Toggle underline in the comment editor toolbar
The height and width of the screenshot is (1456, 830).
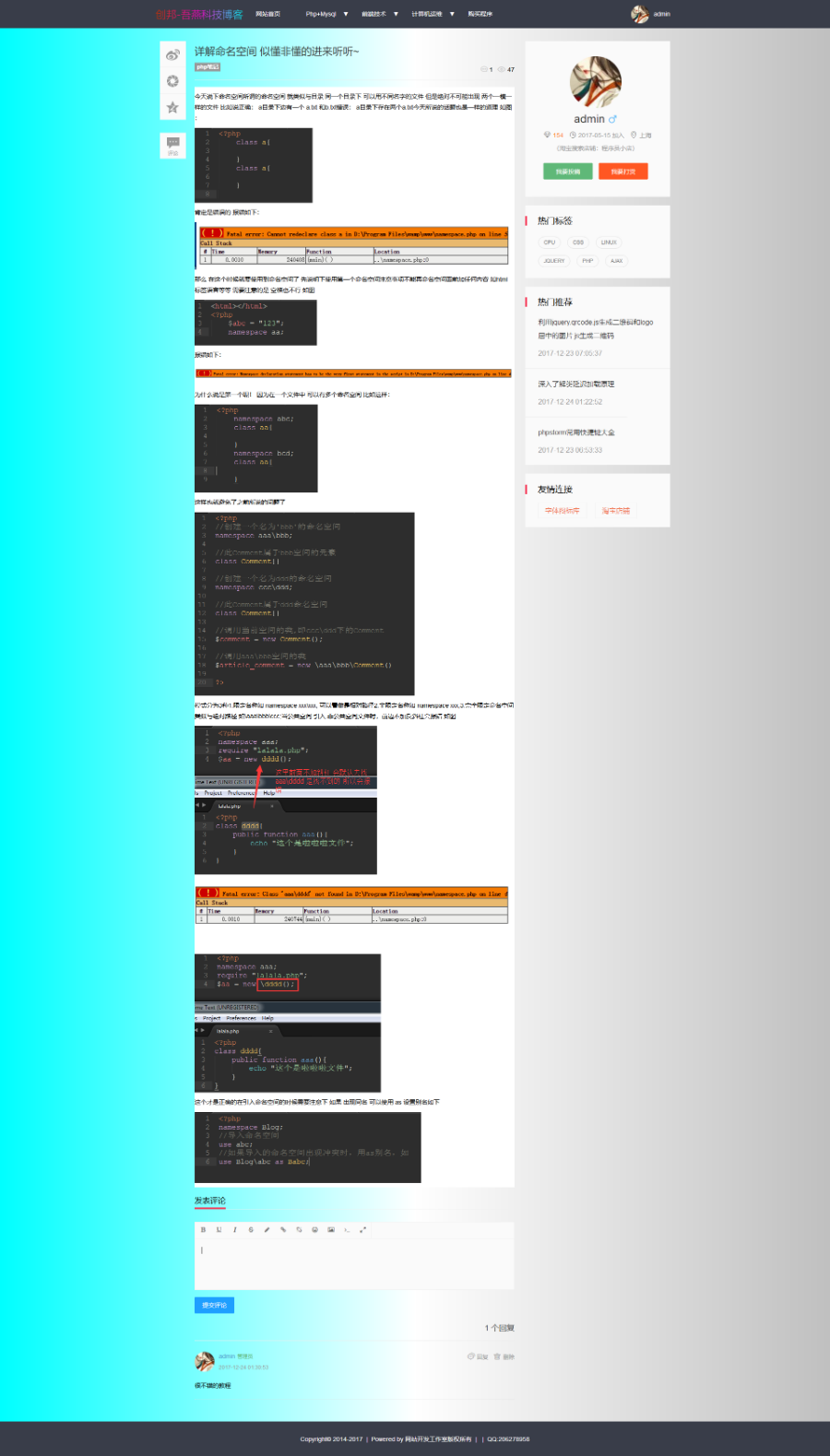pyautogui.click(x=219, y=1229)
